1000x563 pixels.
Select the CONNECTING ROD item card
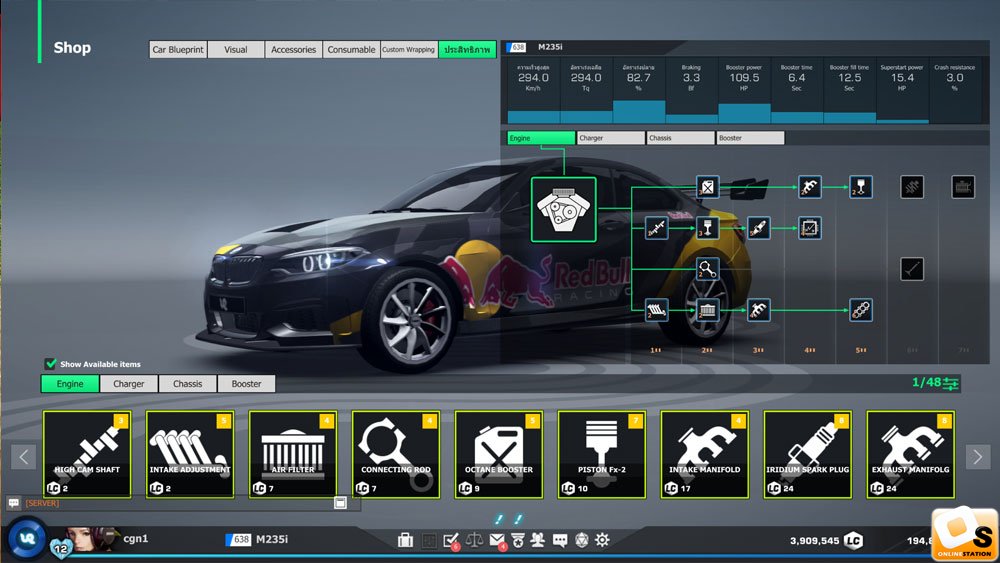click(x=396, y=455)
